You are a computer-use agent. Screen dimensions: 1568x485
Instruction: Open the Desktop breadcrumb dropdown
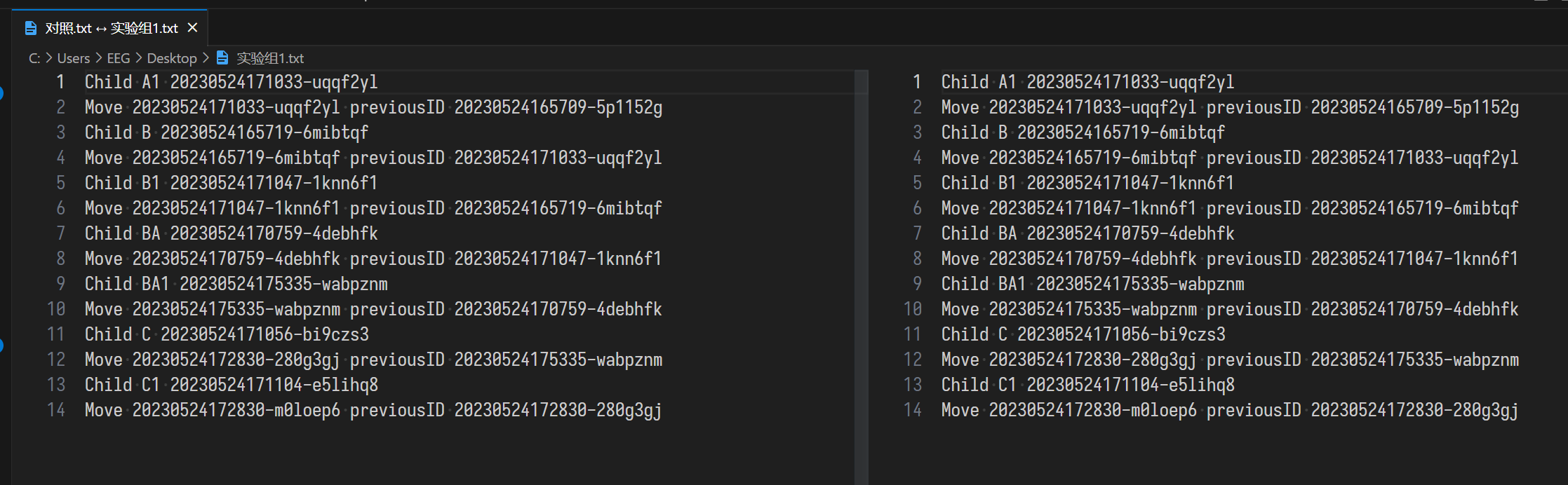tap(173, 58)
